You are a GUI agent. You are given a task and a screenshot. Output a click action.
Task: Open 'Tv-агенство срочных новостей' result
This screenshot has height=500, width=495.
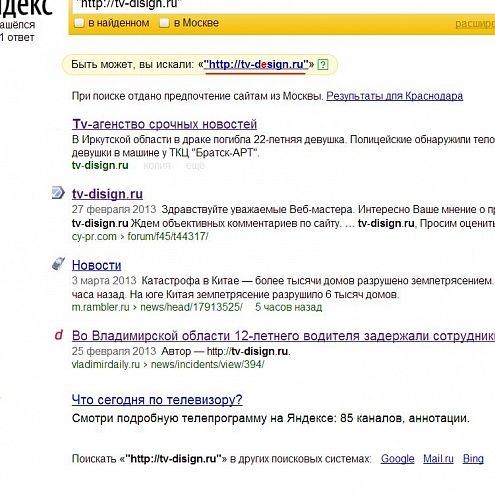(164, 124)
